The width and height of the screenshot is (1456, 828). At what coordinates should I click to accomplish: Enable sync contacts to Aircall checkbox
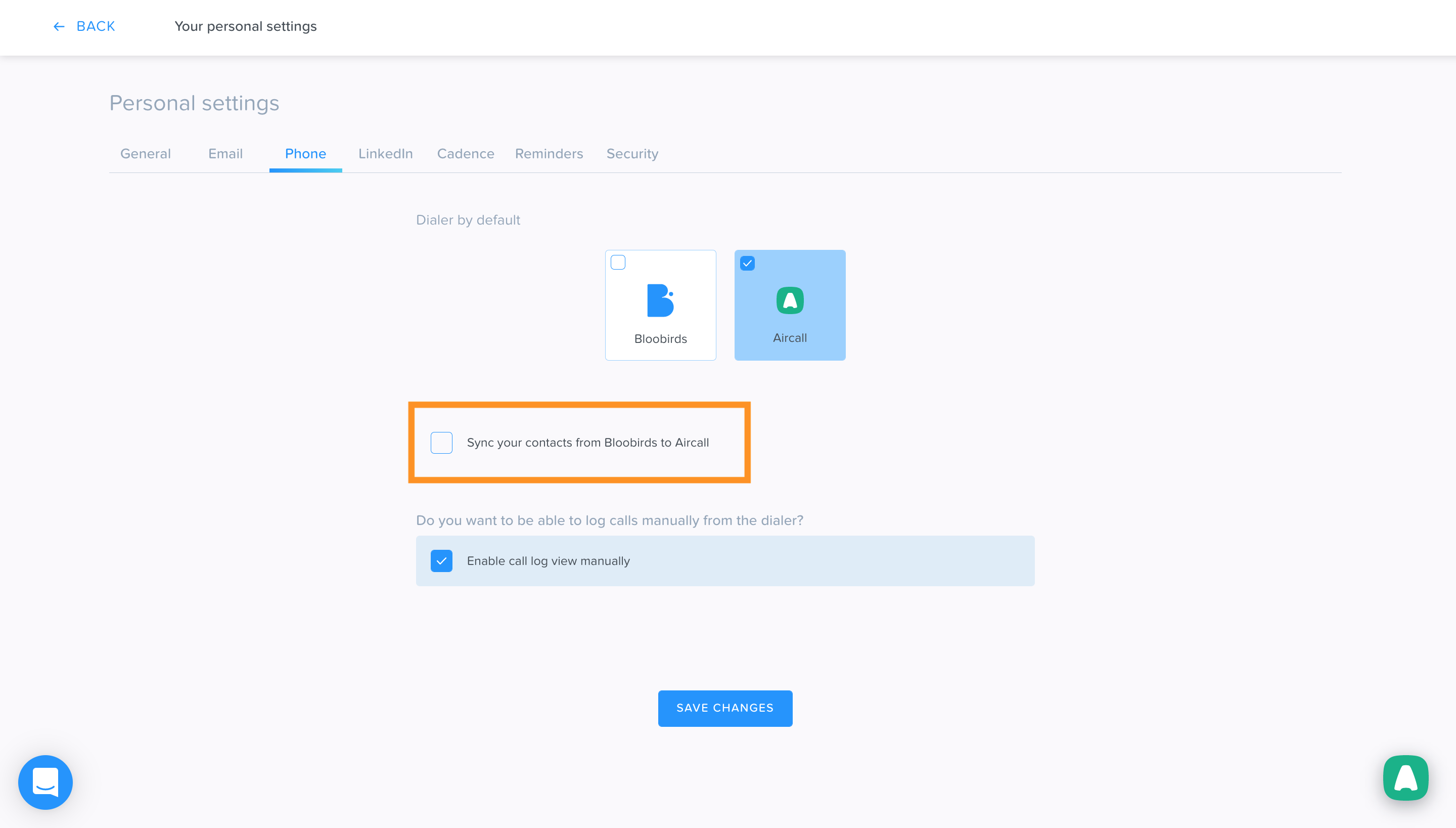click(441, 443)
